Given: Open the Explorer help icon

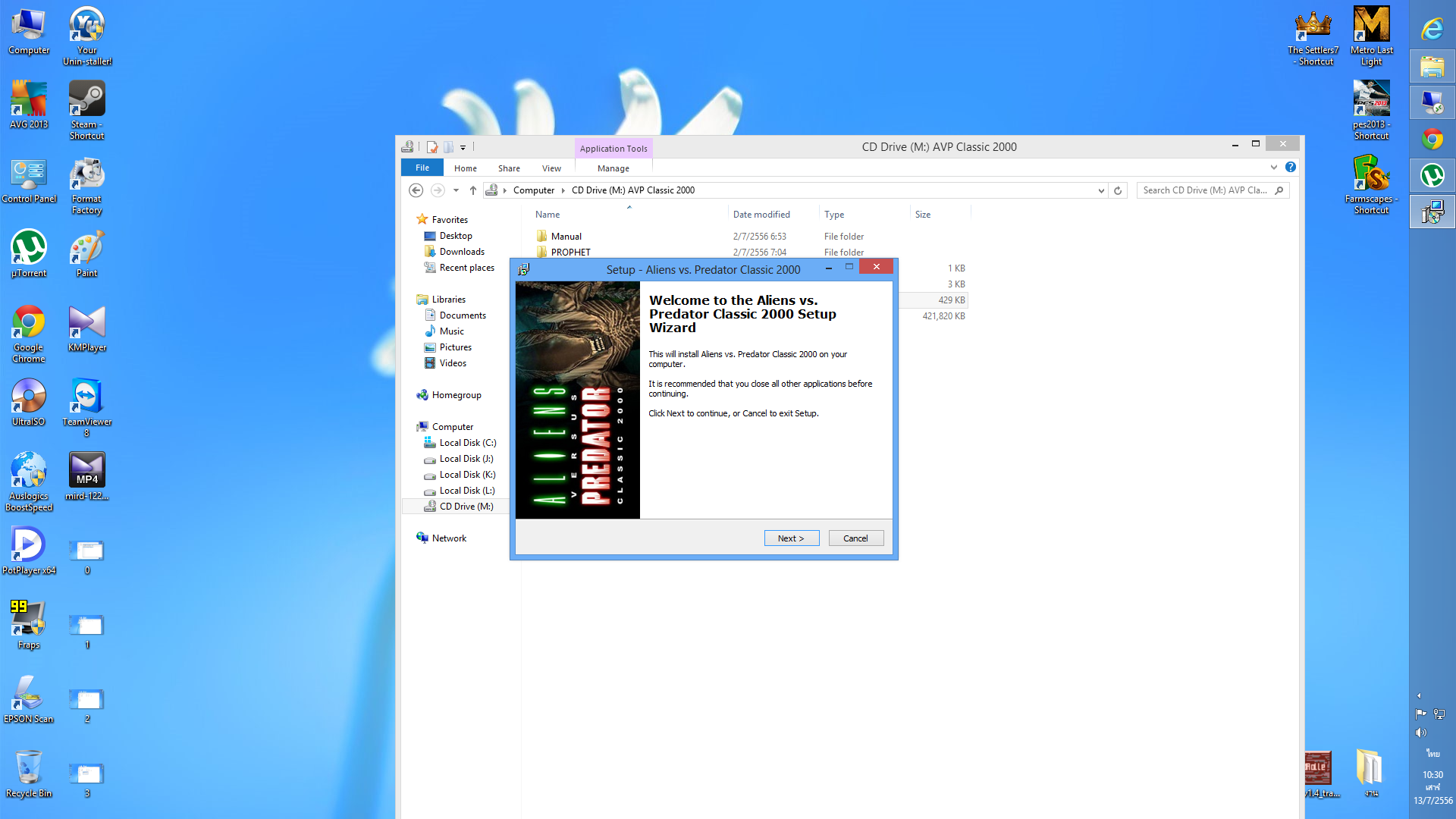Looking at the screenshot, I should (1291, 167).
